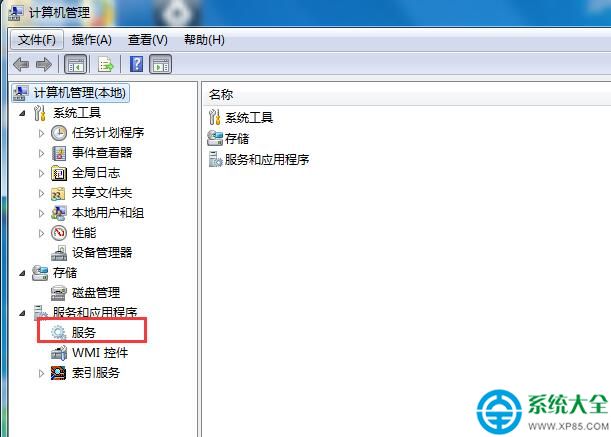Click the Back arrow toolbar icon
Image resolution: width=611 pixels, height=437 pixels.
[21, 64]
